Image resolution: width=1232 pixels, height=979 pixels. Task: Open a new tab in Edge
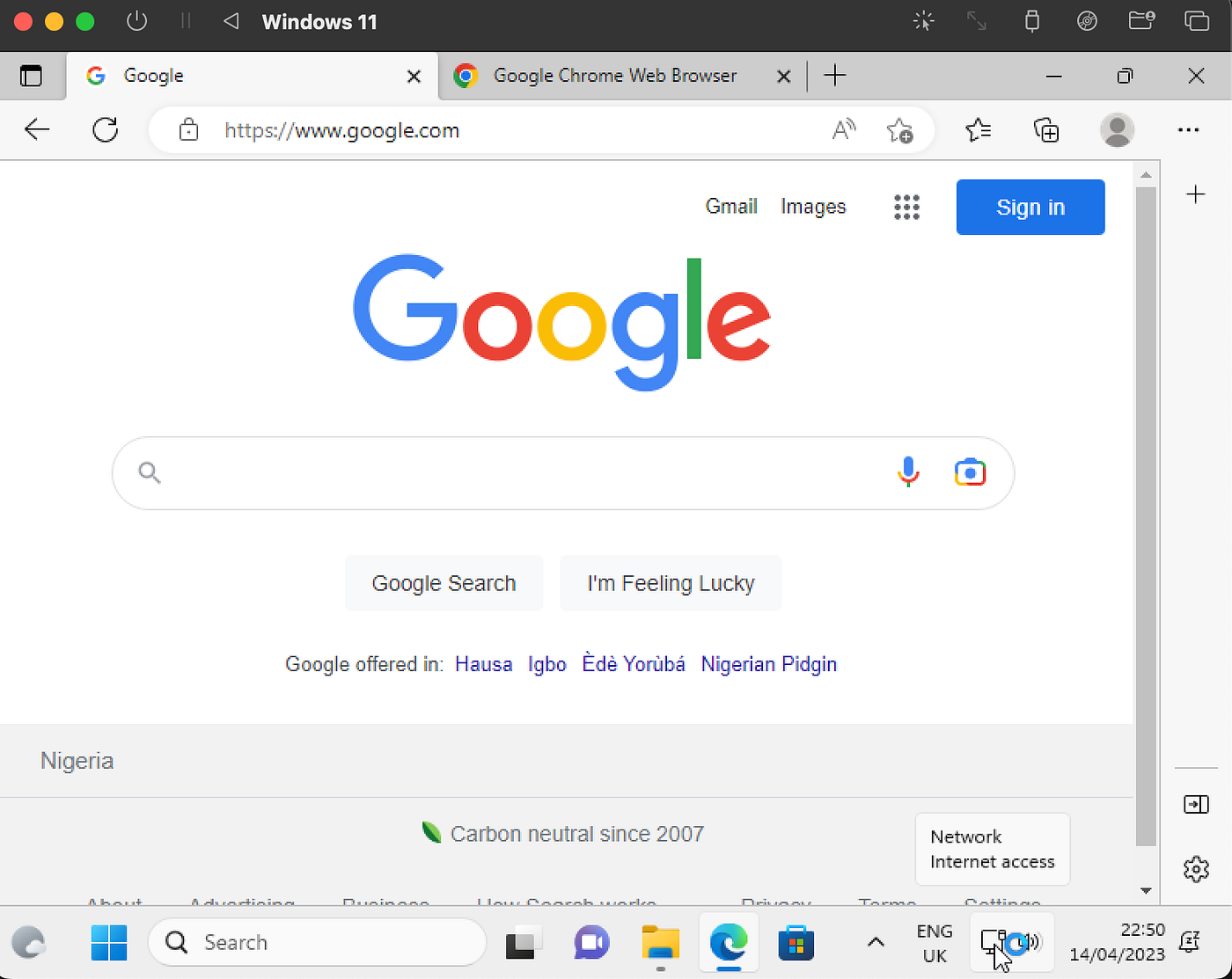tap(835, 76)
